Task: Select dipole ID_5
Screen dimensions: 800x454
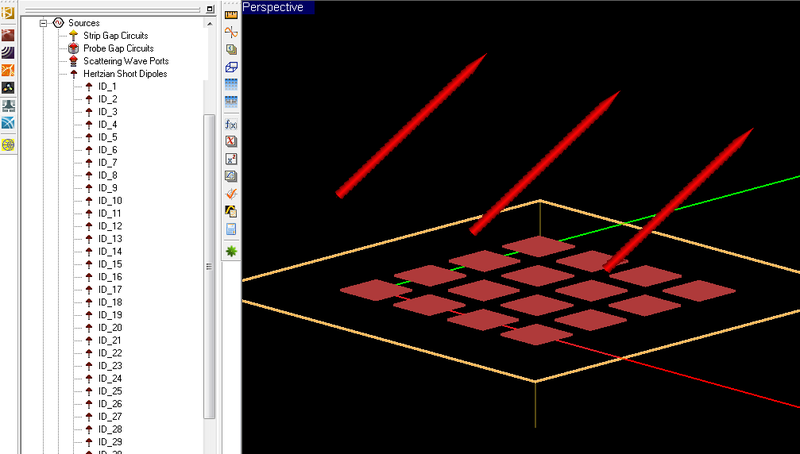Action: click(x=108, y=137)
